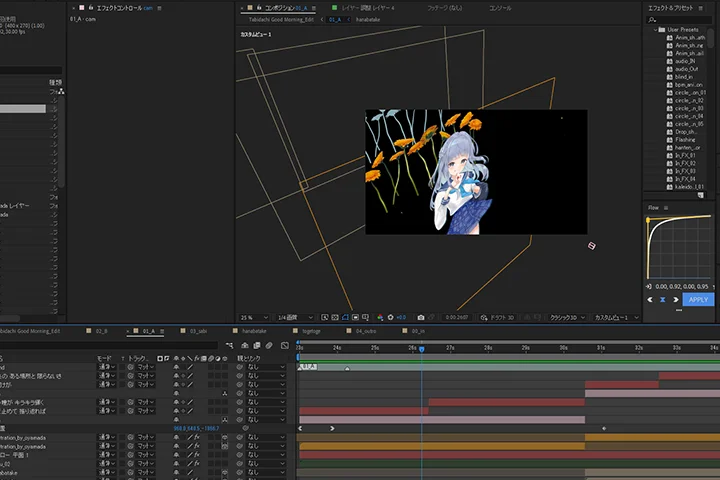
Task: Click the motion blur enable icon above timeline
Action: 269,345
